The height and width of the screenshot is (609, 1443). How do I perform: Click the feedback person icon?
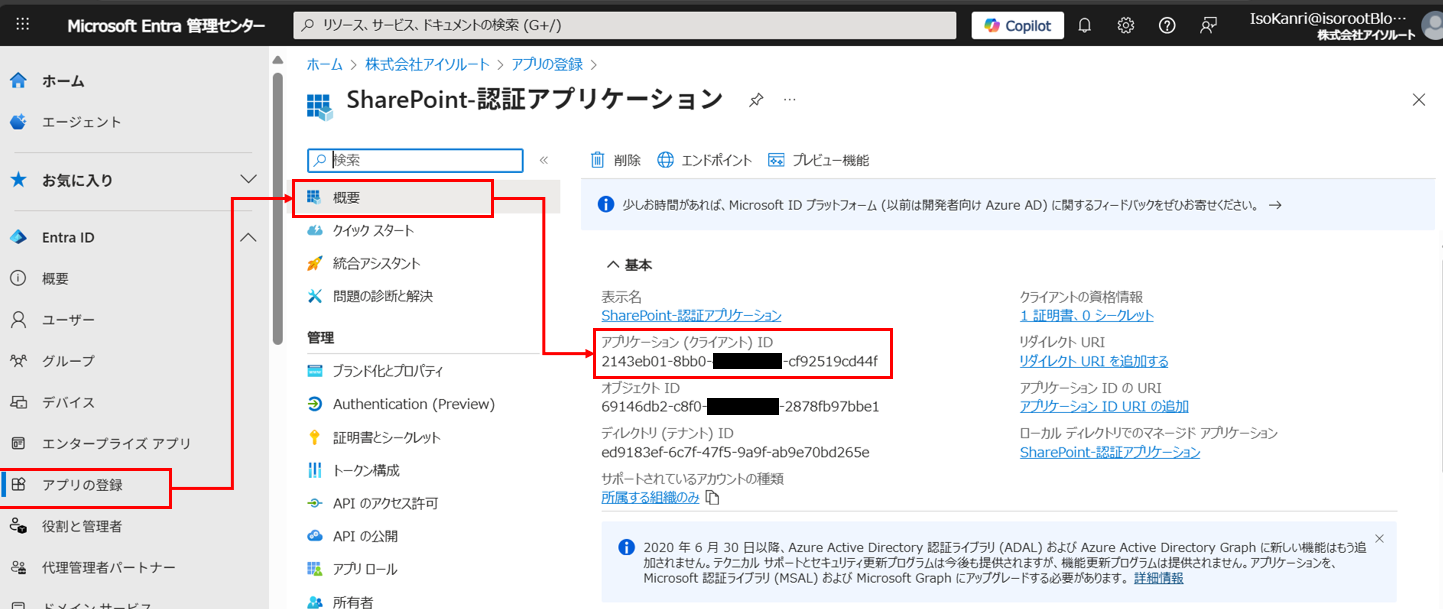[1208, 26]
